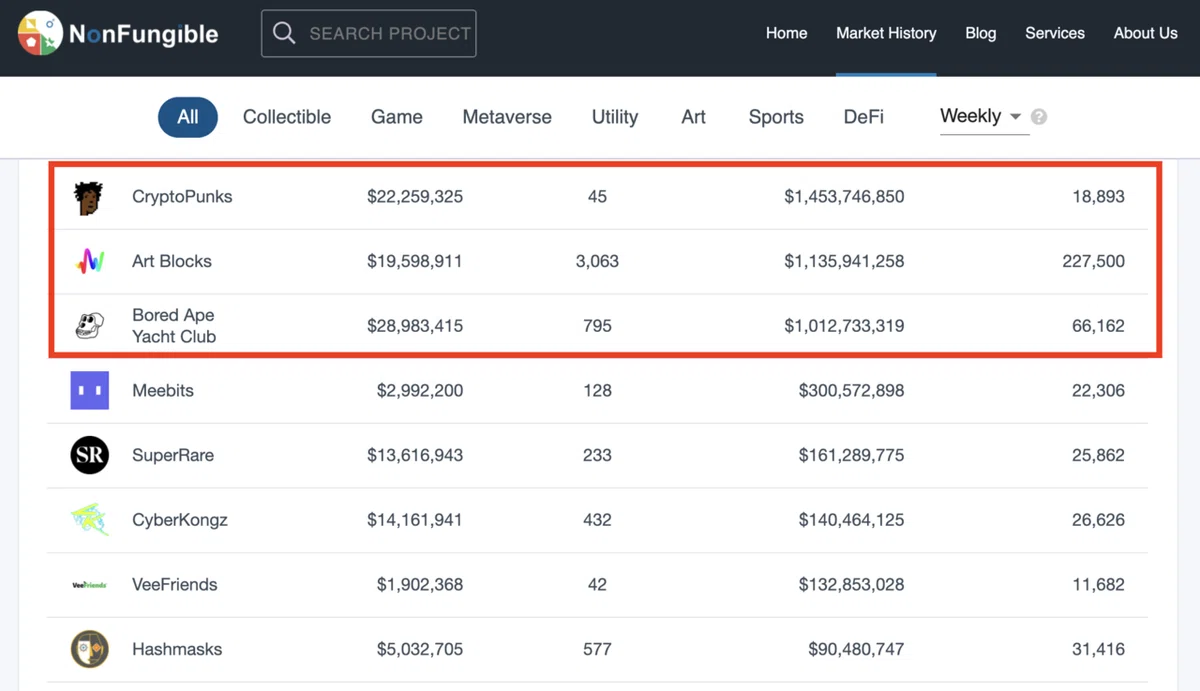Click the CyberKongz value $14,161,941

[x=415, y=520]
